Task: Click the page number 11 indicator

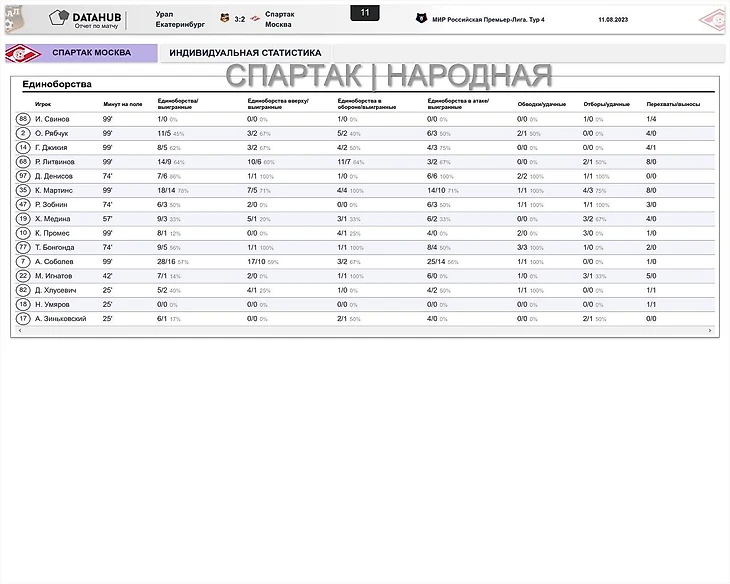Action: coord(365,13)
